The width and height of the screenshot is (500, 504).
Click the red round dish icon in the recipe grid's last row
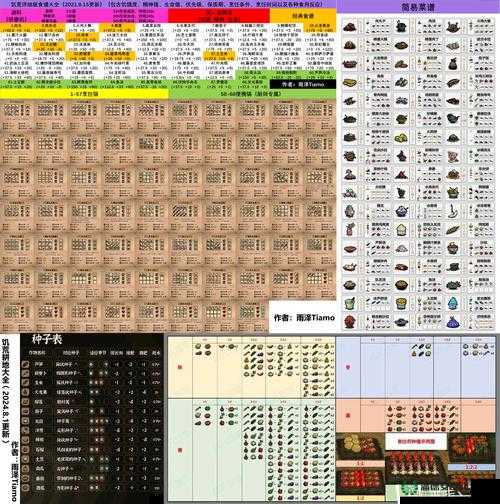pyautogui.click(x=350, y=321)
